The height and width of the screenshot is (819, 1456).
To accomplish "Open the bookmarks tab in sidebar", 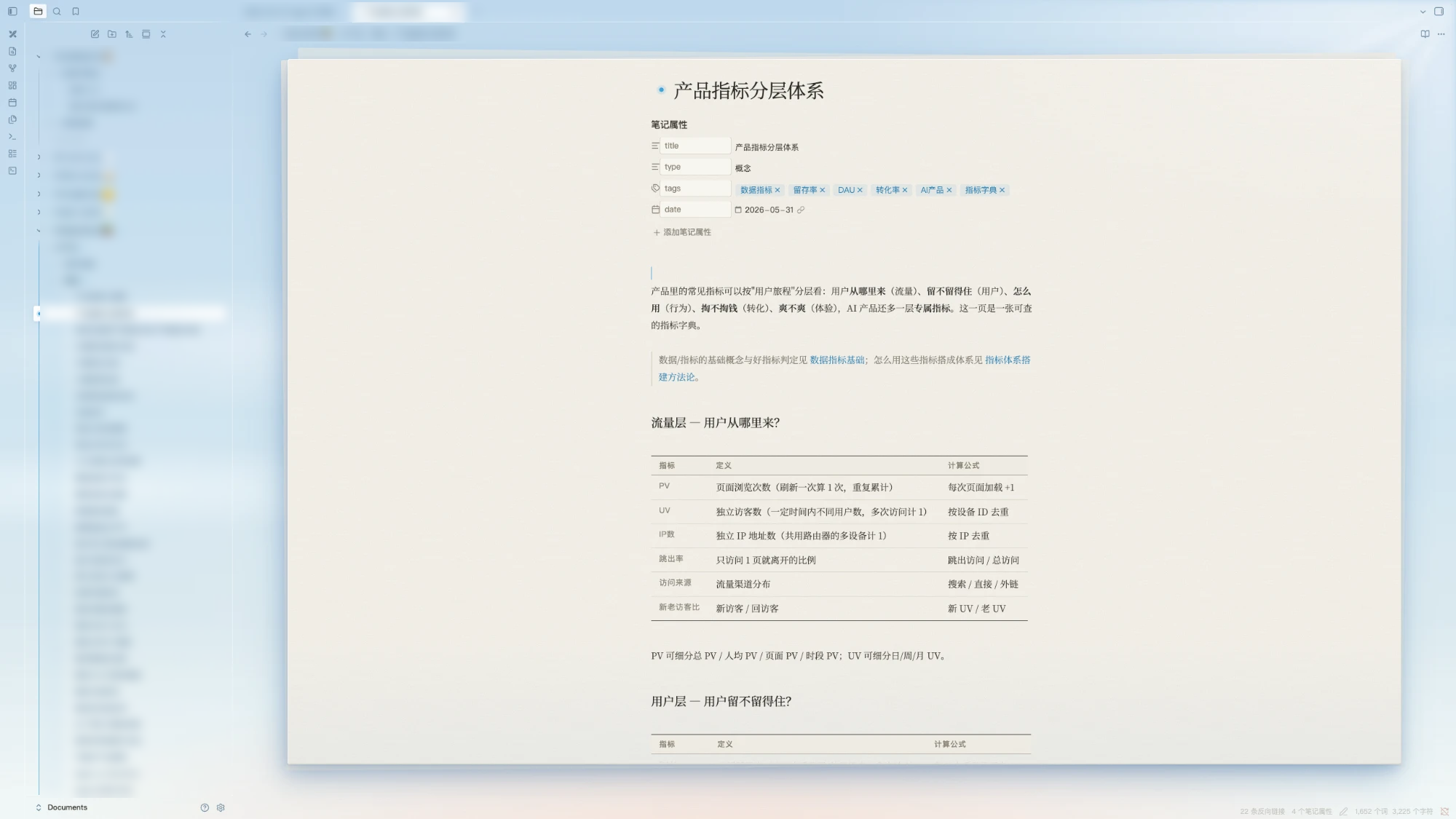I will [x=76, y=11].
